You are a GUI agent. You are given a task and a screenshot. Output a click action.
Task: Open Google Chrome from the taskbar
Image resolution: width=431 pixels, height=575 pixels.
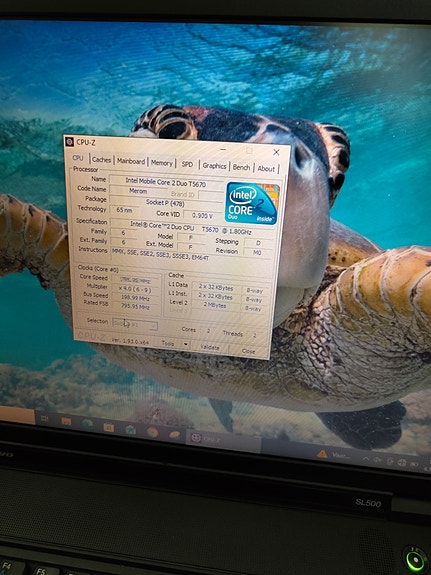(x=152, y=432)
